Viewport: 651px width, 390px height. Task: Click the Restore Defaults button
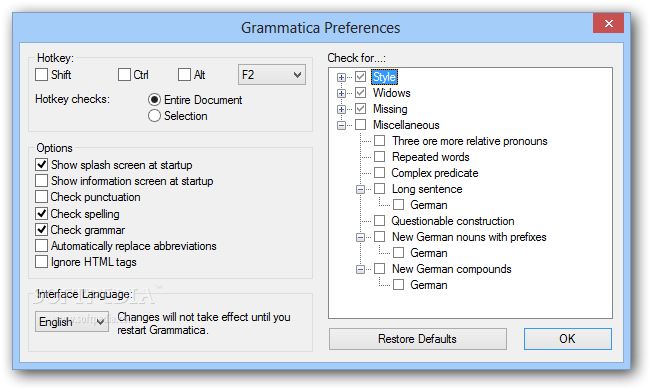click(418, 339)
